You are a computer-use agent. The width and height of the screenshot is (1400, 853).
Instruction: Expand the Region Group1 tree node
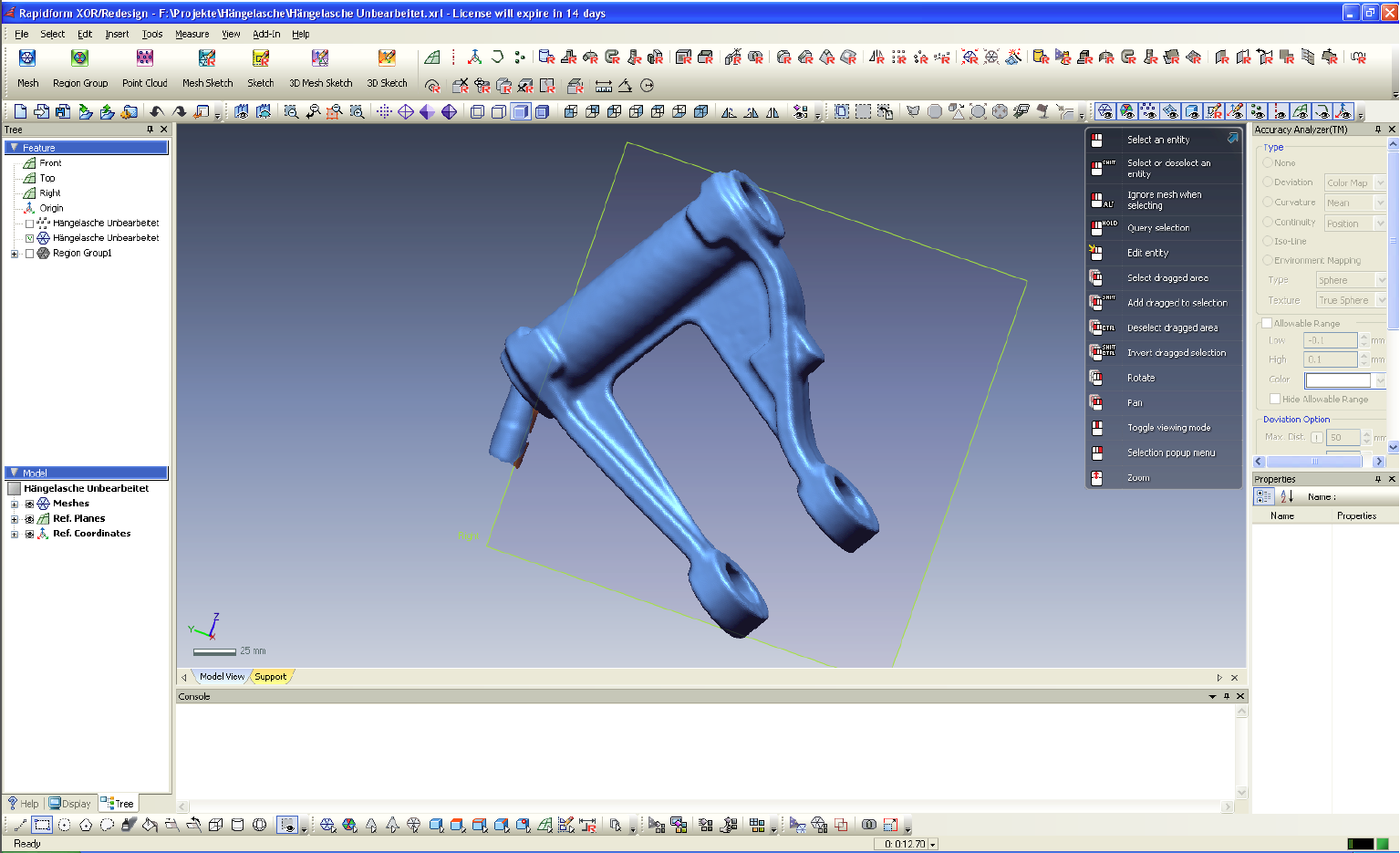pos(15,254)
